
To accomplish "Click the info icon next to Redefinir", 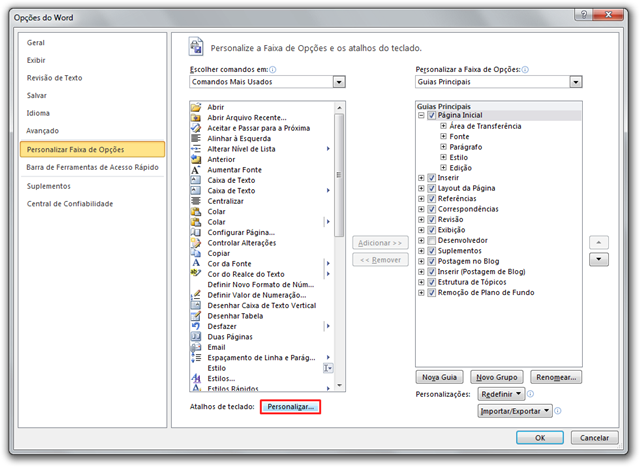I will (530, 394).
